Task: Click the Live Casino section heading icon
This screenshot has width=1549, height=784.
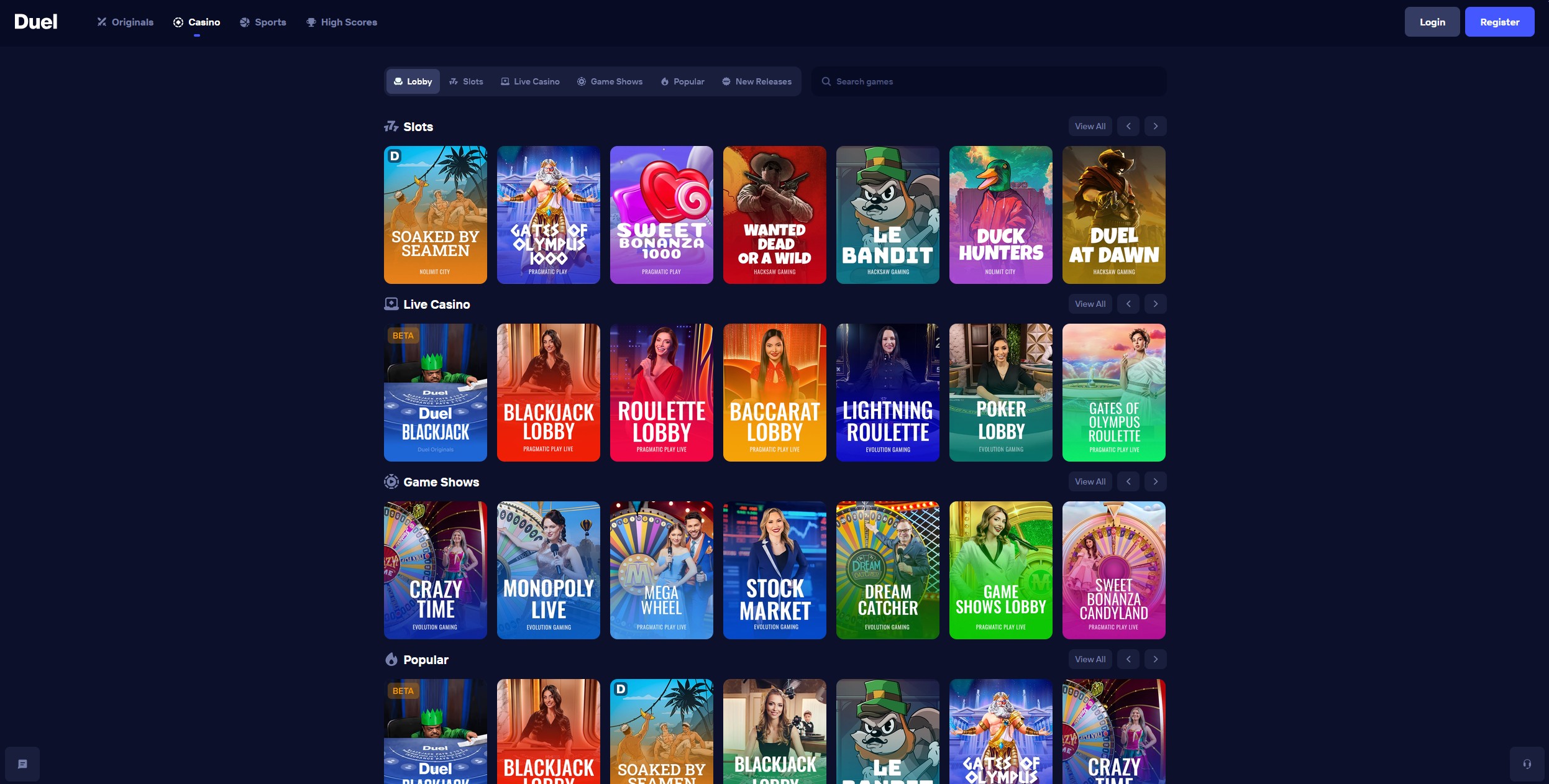Action: 391,304
